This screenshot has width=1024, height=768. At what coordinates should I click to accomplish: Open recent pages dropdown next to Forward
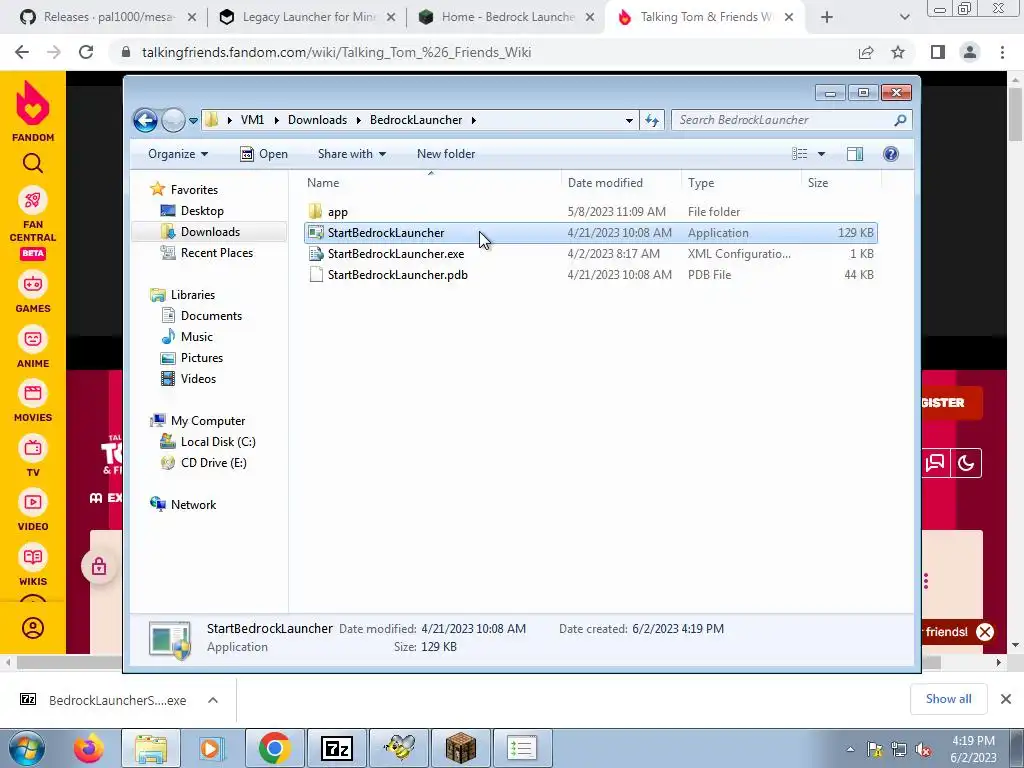pyautogui.click(x=193, y=120)
